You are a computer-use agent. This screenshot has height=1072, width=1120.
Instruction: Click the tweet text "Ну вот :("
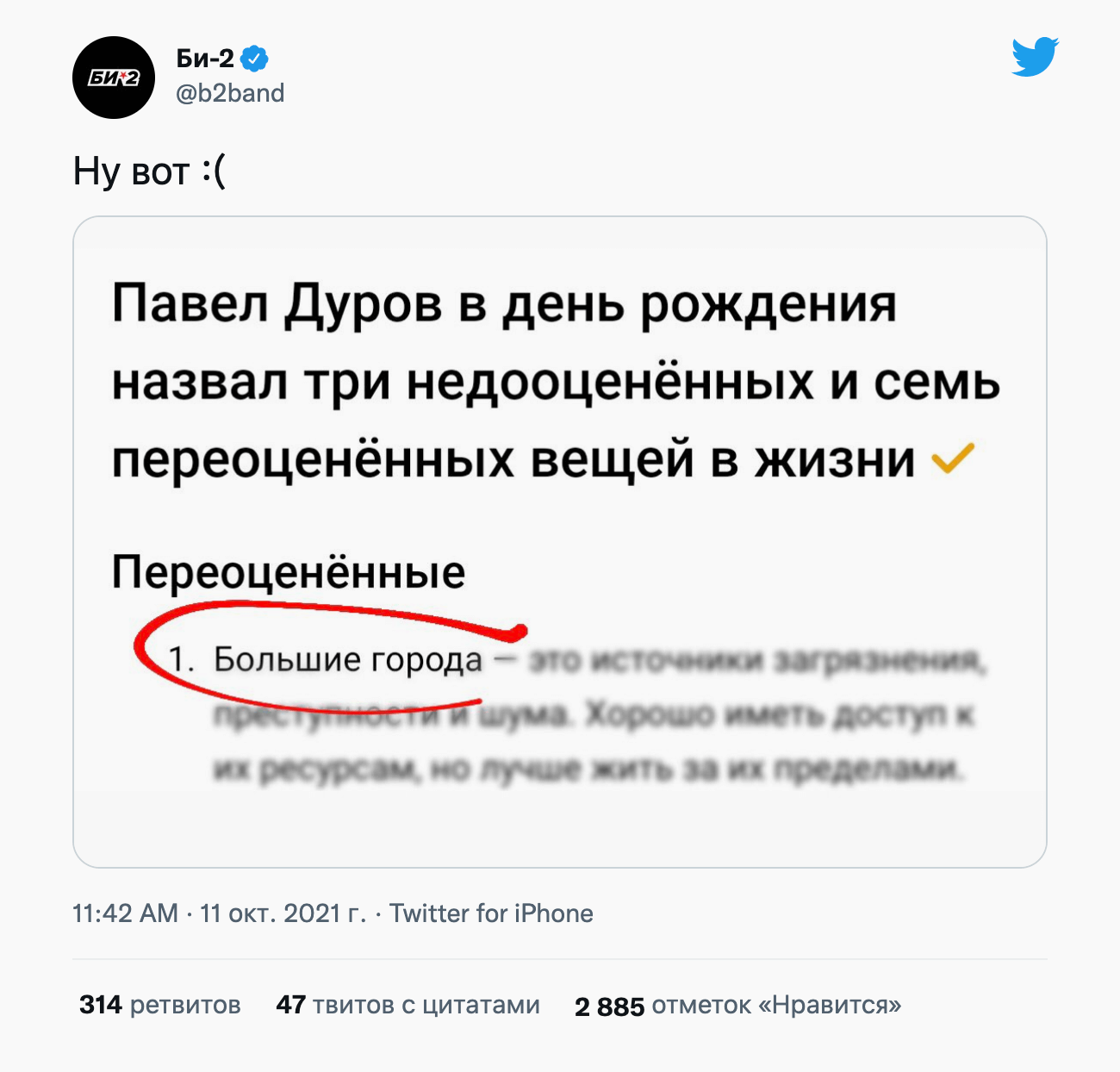coord(149,171)
